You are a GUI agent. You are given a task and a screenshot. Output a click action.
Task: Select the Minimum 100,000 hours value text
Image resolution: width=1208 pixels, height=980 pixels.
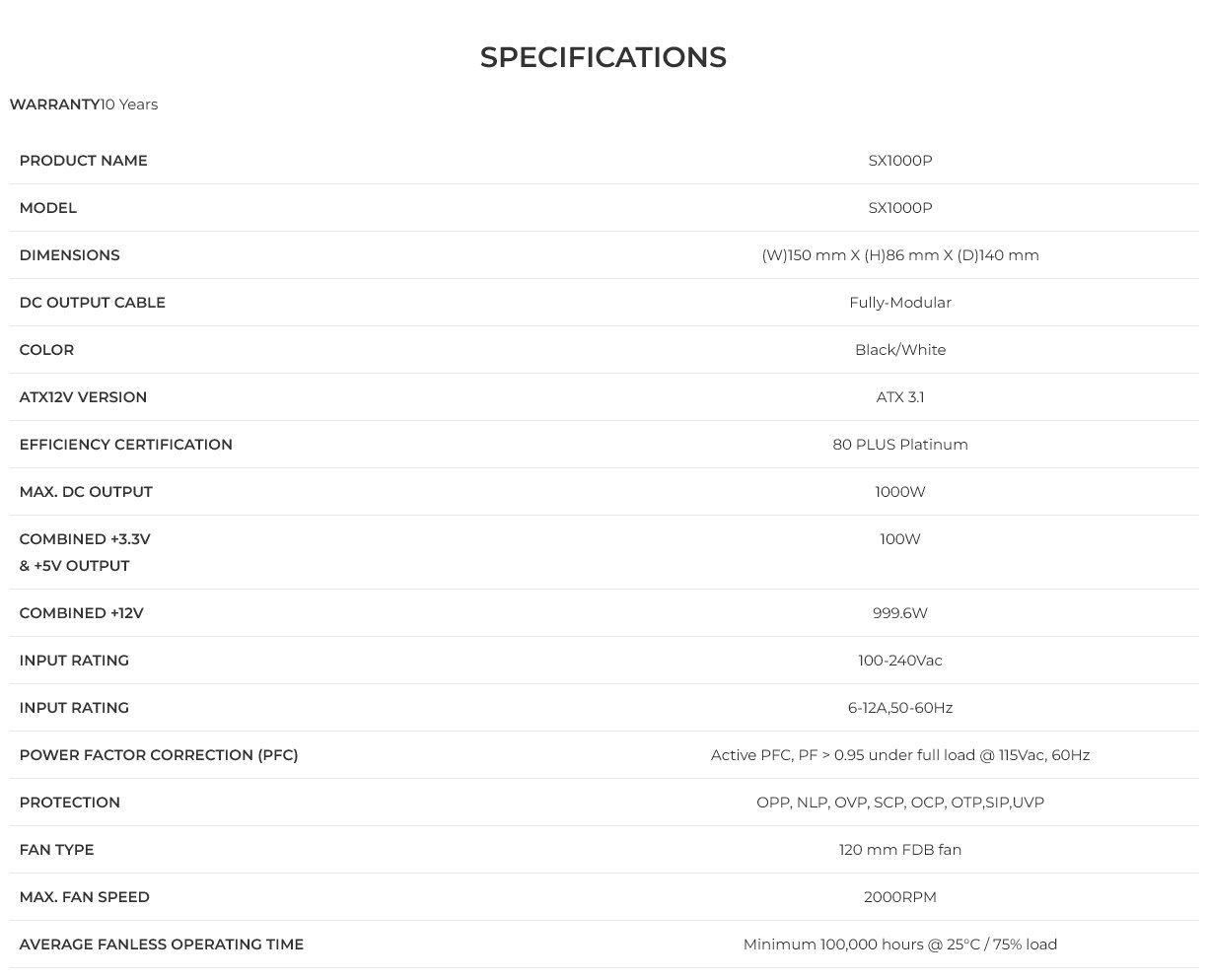coord(899,945)
